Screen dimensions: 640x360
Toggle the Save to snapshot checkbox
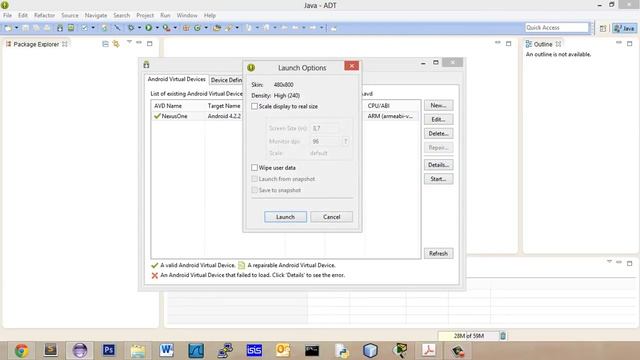click(x=254, y=190)
